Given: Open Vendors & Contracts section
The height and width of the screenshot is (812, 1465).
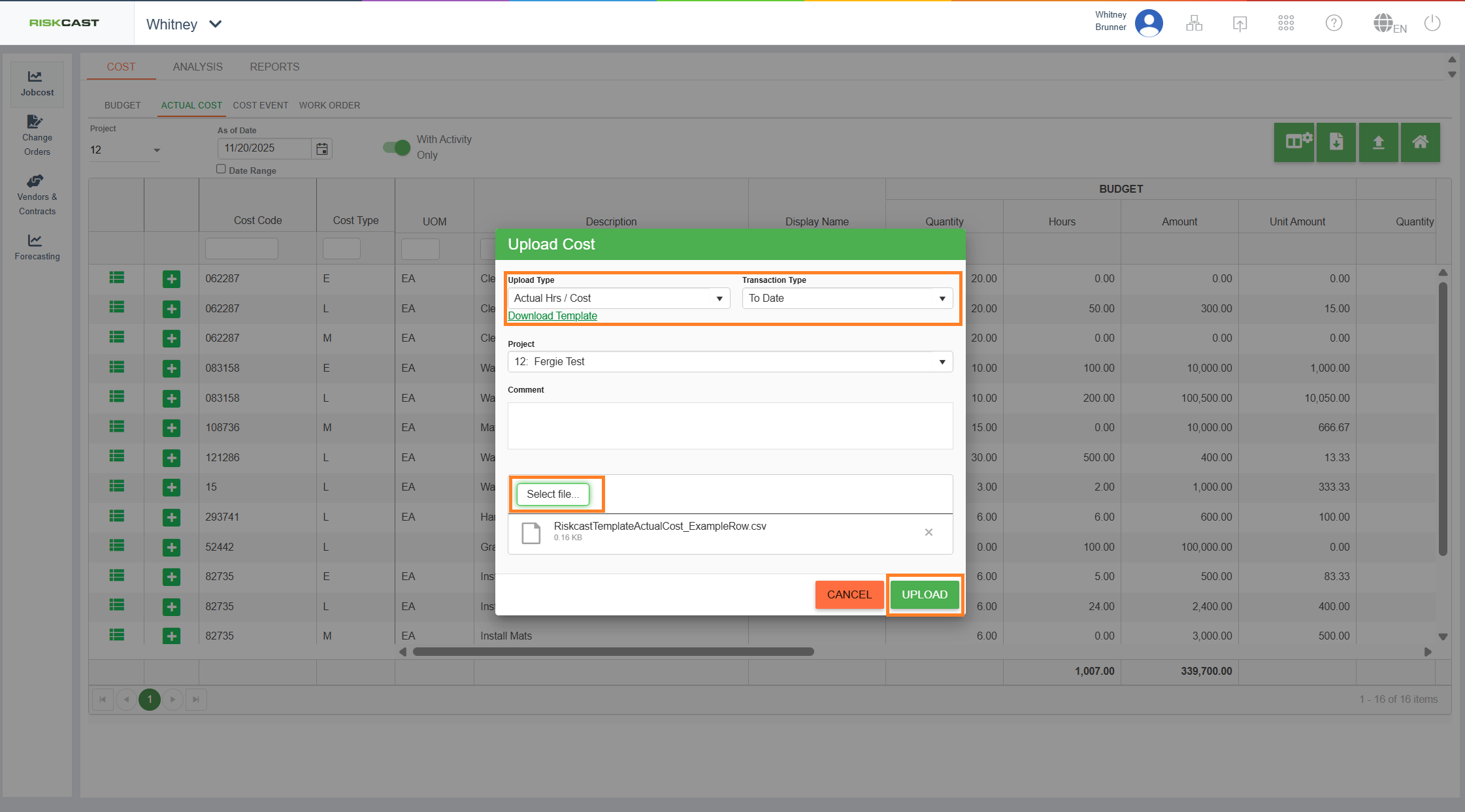Looking at the screenshot, I should click(x=37, y=195).
